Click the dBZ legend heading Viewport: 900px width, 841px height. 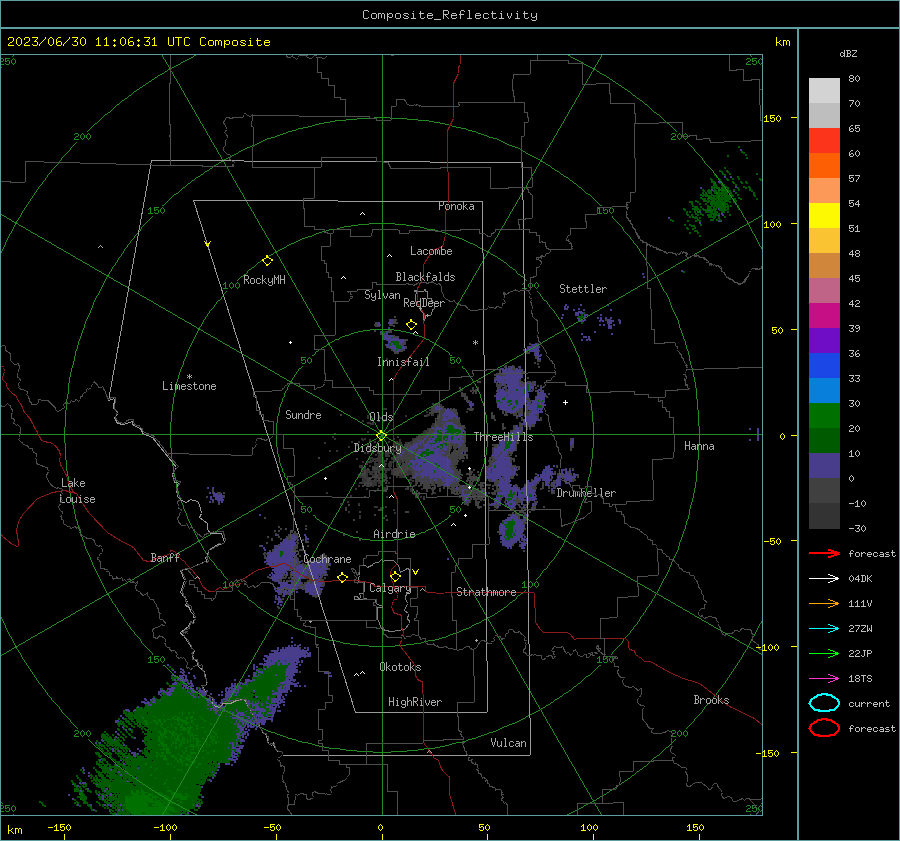[848, 53]
